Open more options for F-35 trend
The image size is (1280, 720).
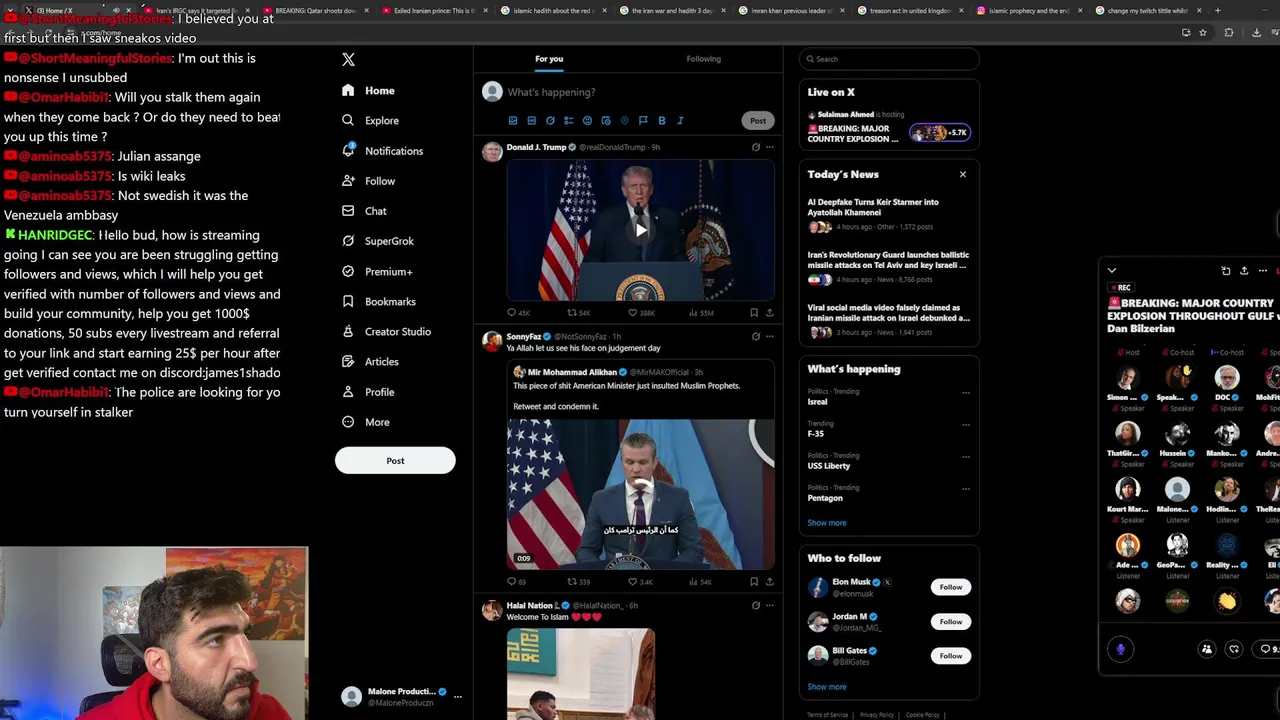point(966,425)
